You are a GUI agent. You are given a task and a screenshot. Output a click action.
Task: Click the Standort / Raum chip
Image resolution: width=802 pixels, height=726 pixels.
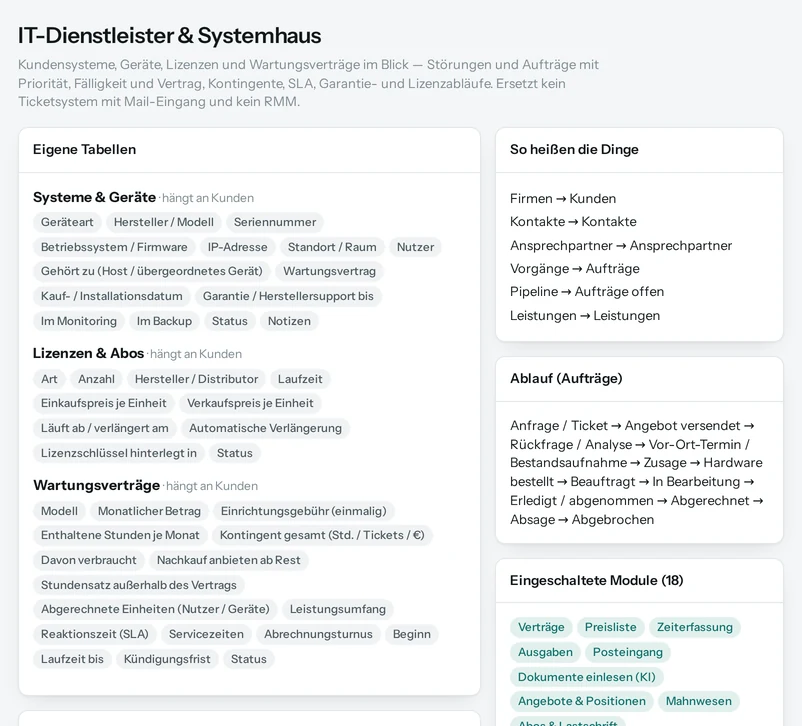coord(332,247)
